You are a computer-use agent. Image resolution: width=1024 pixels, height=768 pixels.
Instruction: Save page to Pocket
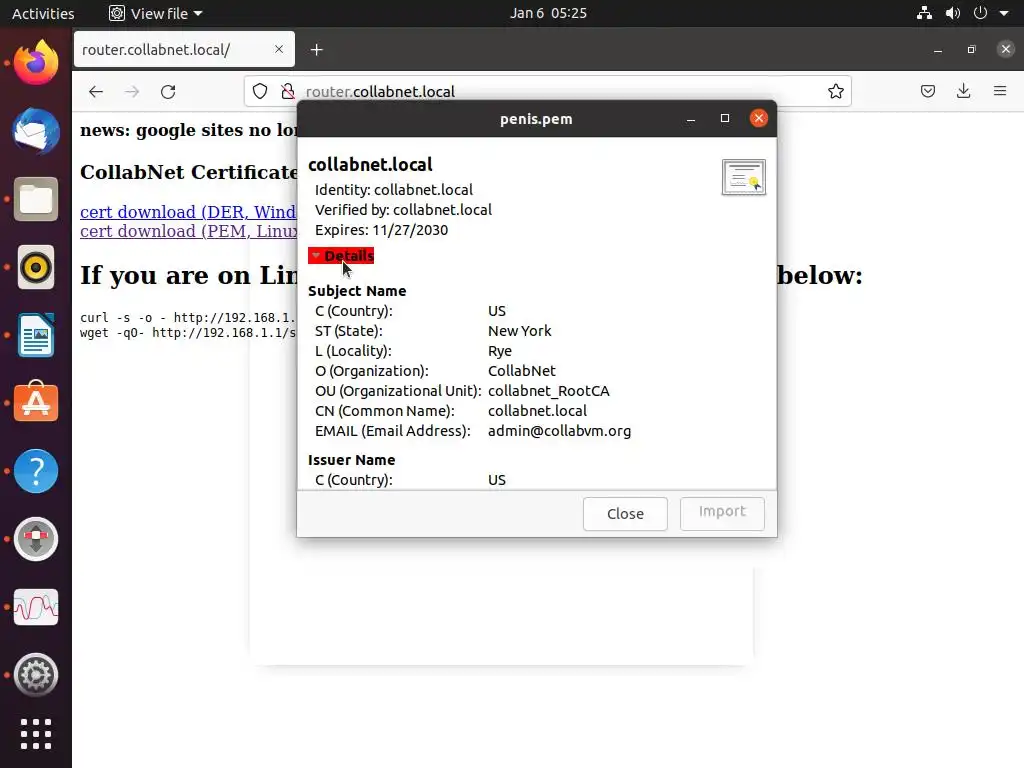tap(927, 91)
